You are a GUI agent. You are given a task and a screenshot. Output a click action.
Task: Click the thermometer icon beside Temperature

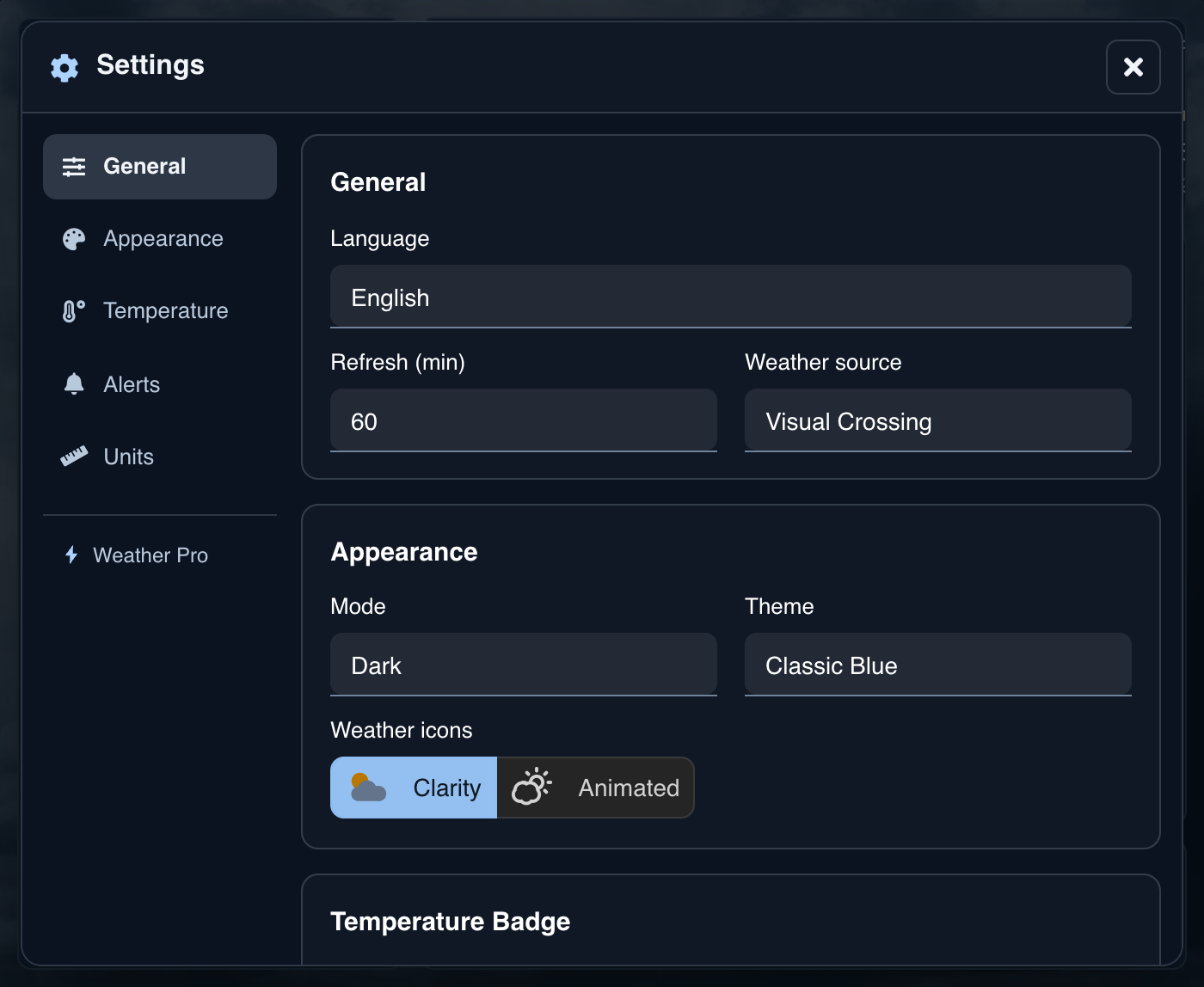coord(74,311)
